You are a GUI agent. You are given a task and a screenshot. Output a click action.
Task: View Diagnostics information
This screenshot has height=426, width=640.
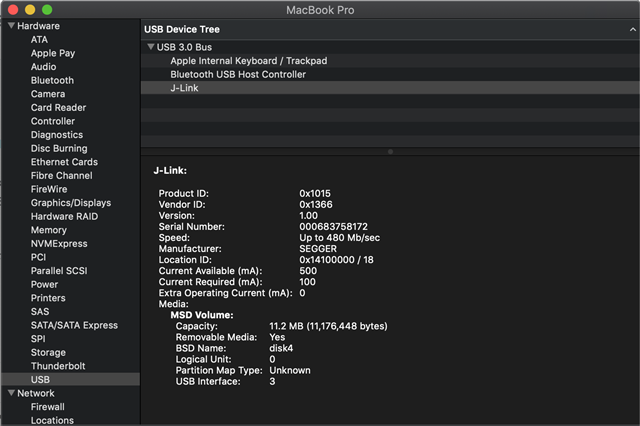57,135
